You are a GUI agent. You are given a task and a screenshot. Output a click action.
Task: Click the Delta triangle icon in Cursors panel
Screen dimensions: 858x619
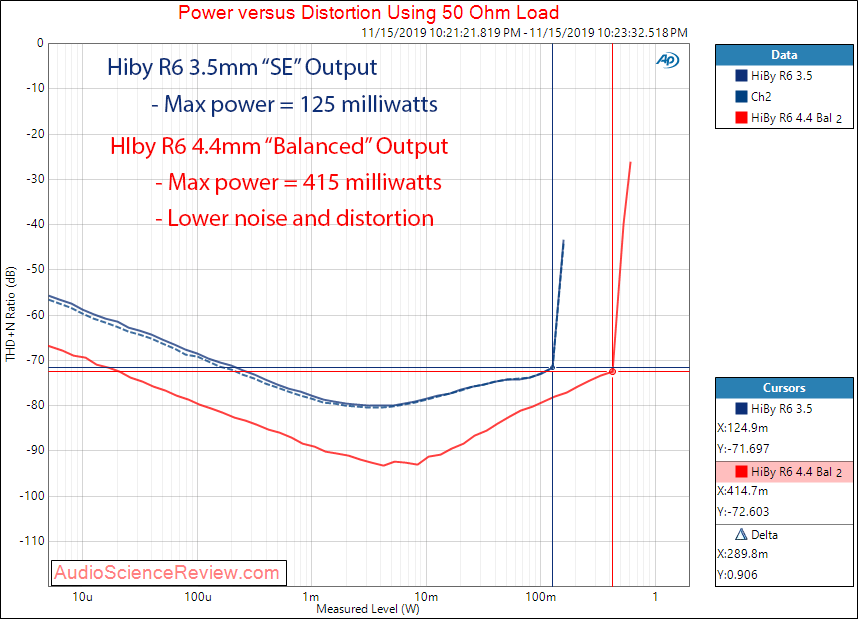pos(741,535)
